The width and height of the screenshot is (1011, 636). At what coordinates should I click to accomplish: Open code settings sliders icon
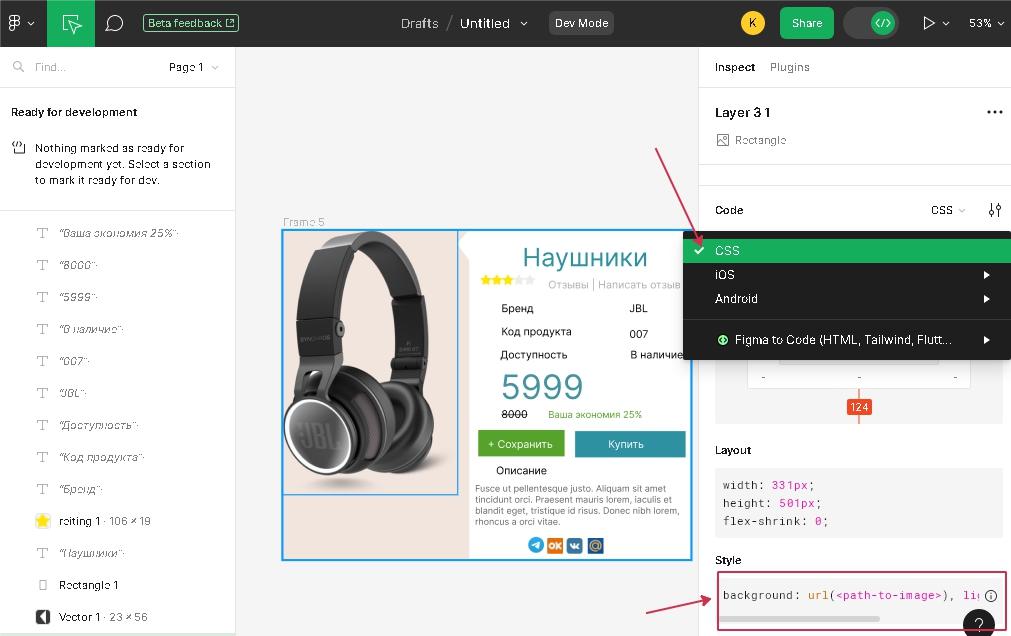pos(994,210)
